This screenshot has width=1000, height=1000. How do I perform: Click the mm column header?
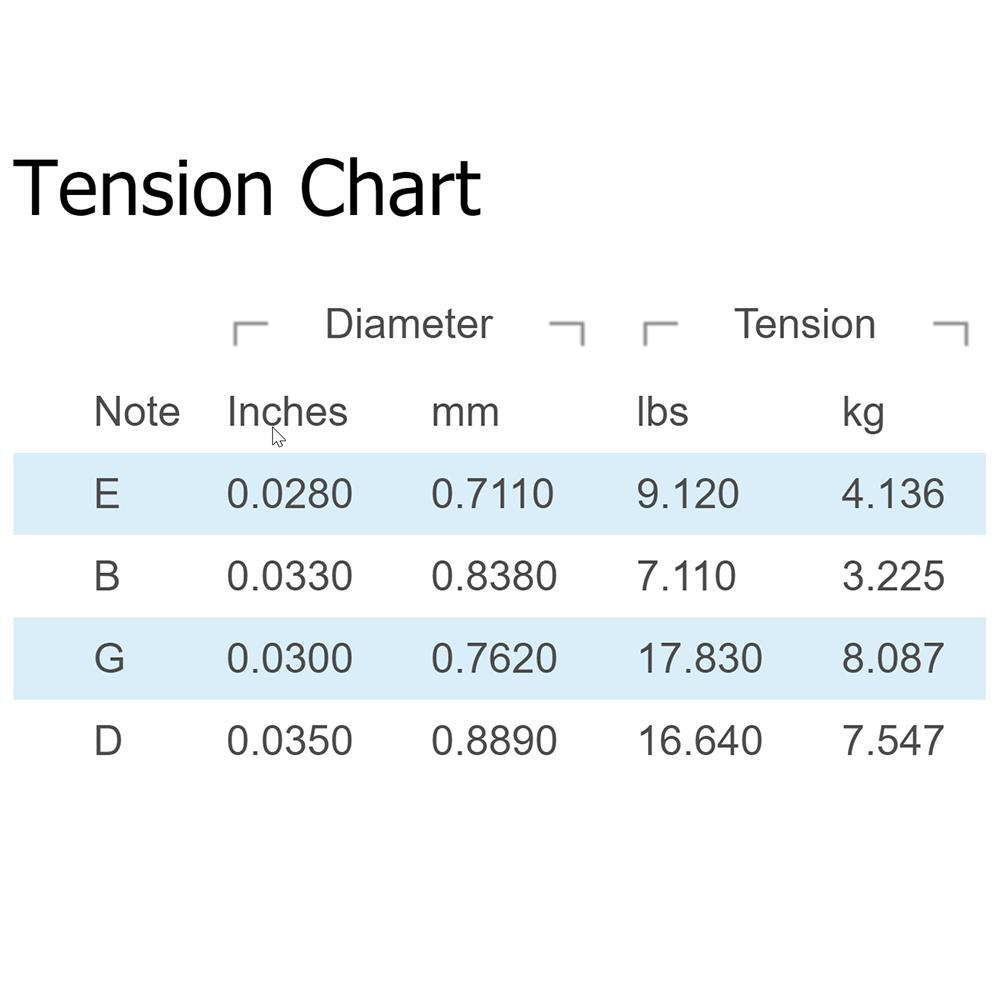click(x=465, y=413)
